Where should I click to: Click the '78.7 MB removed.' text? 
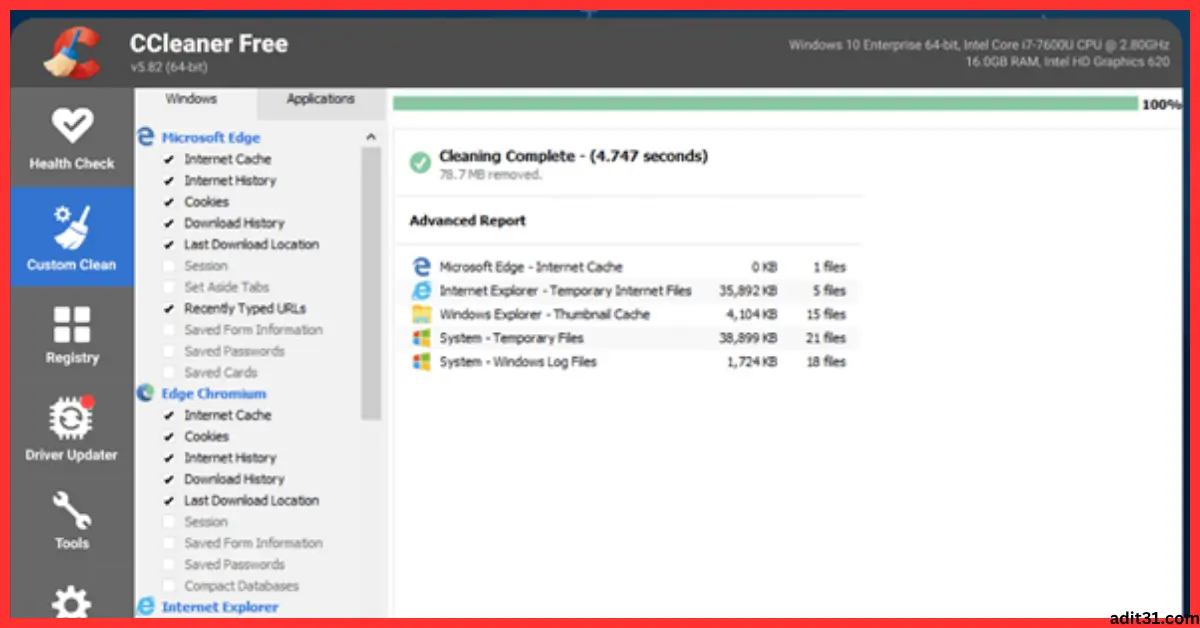click(x=490, y=175)
